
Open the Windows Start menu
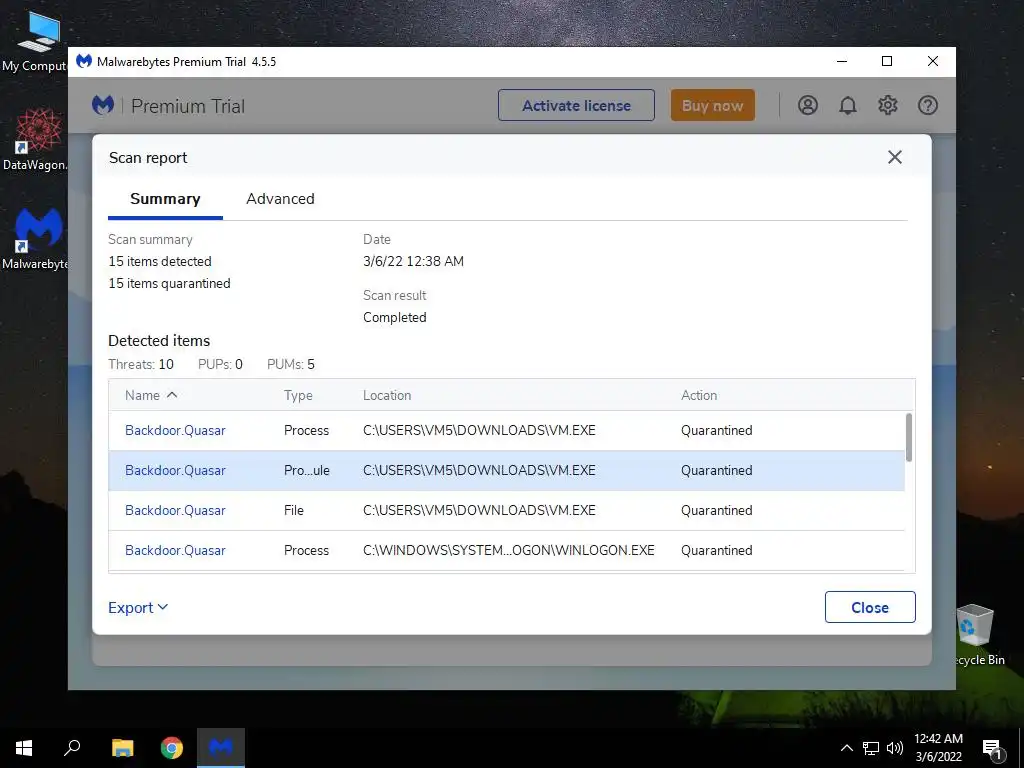pyautogui.click(x=24, y=748)
